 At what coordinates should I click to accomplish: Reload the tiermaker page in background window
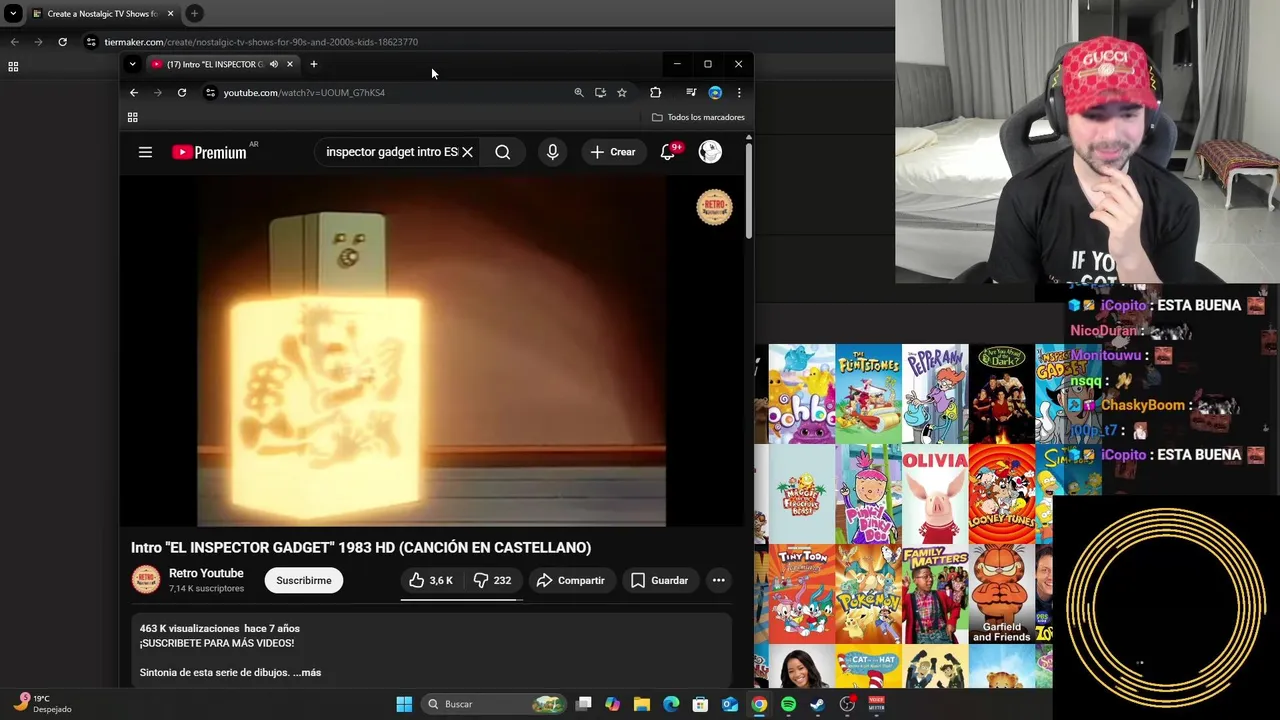click(62, 42)
